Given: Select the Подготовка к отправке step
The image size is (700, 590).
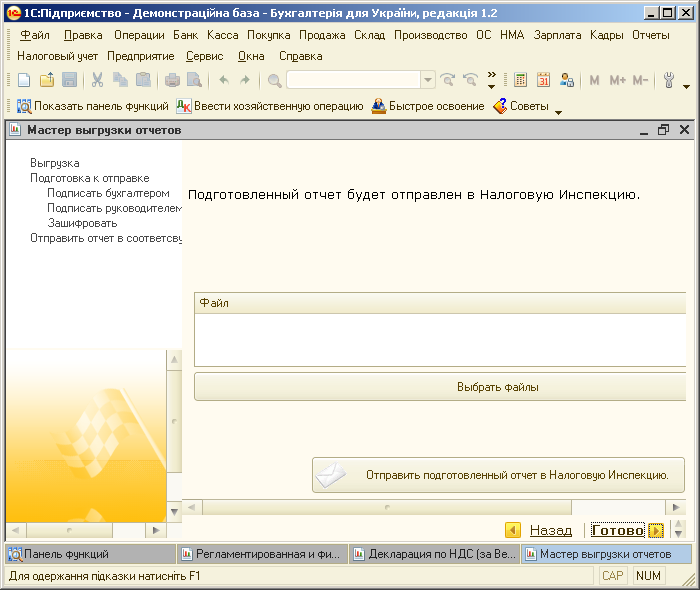Looking at the screenshot, I should tap(90, 178).
